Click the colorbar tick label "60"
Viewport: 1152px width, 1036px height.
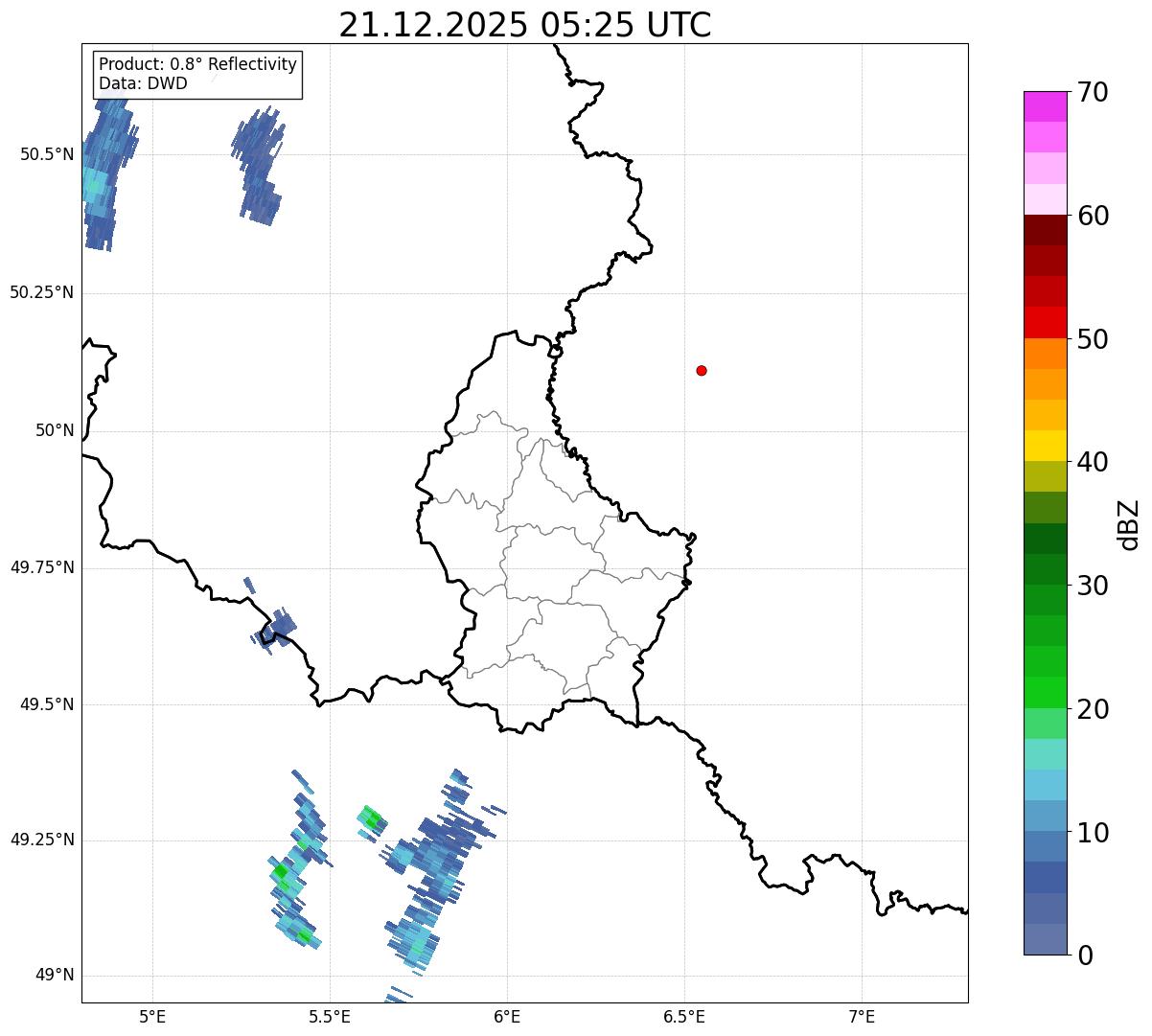coord(1093,216)
